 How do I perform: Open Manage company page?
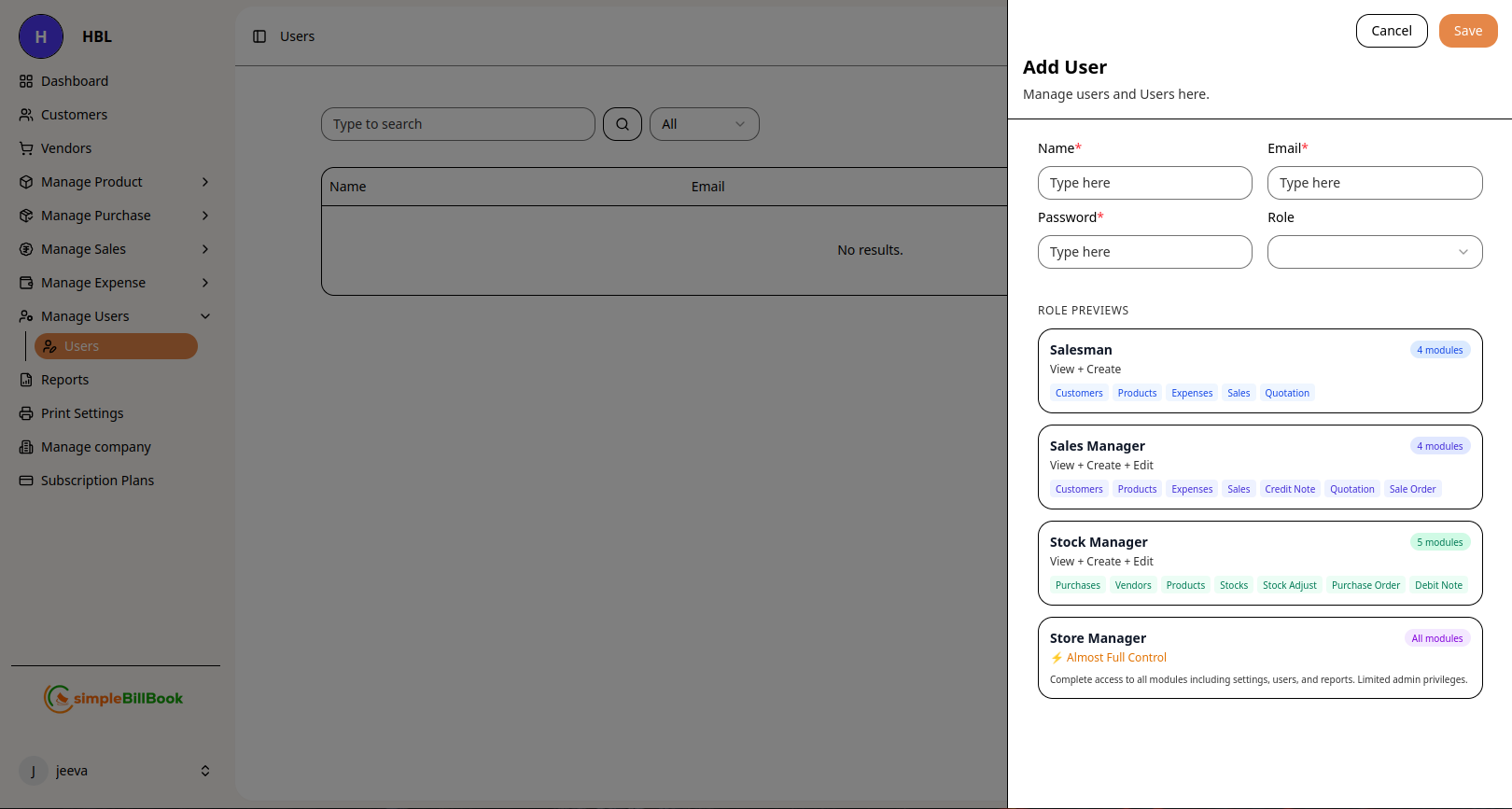95,447
